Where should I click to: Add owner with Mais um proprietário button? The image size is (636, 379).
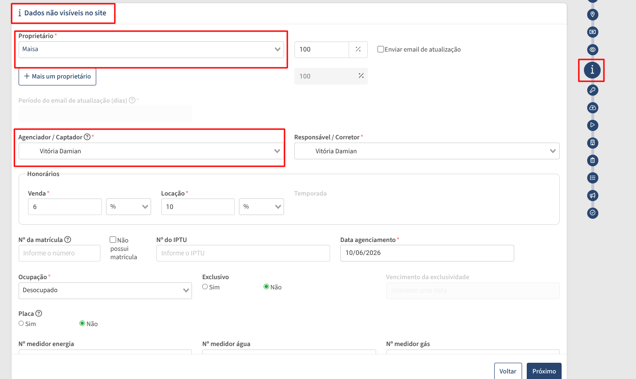pos(57,77)
